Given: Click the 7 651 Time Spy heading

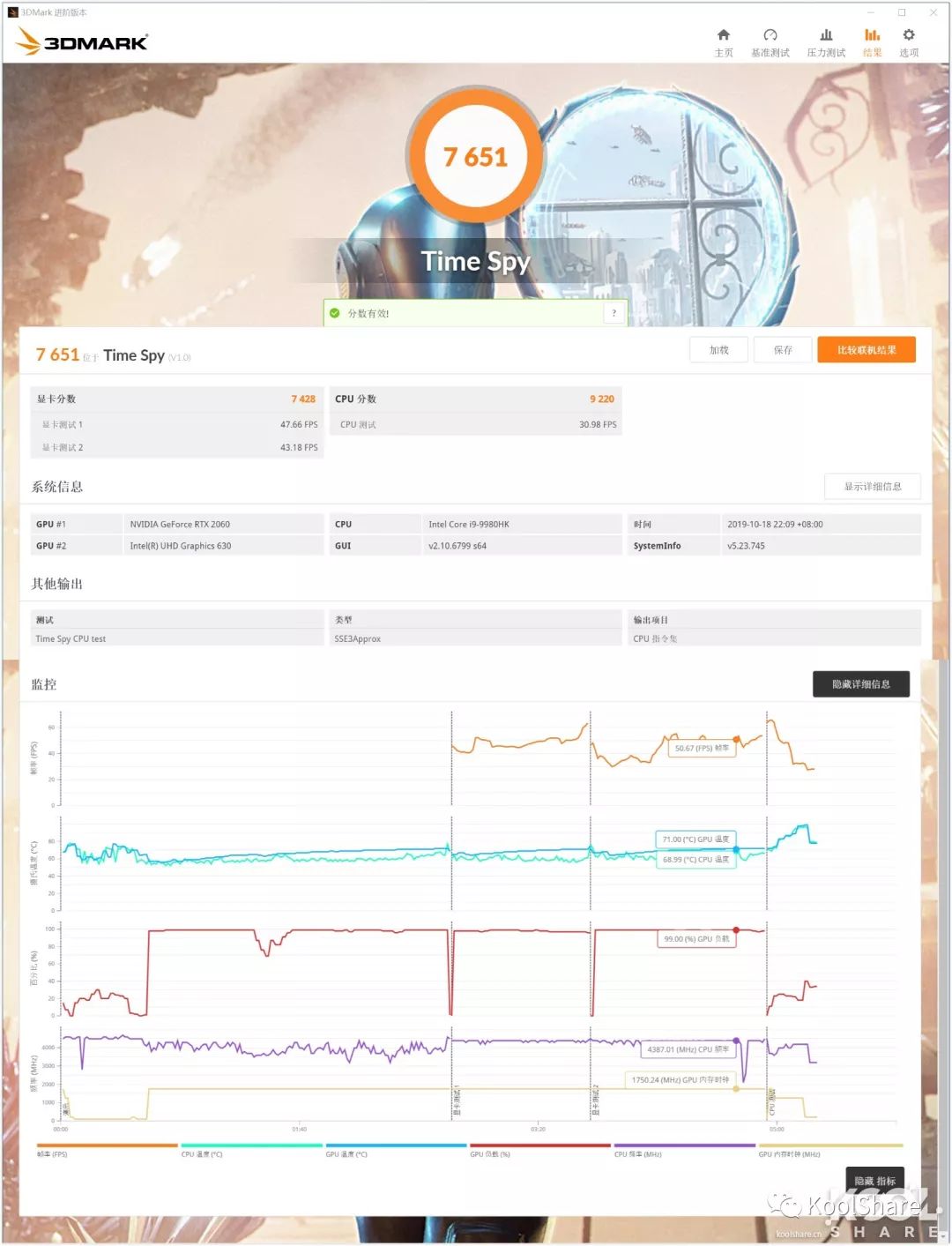Looking at the screenshot, I should pos(113,355).
